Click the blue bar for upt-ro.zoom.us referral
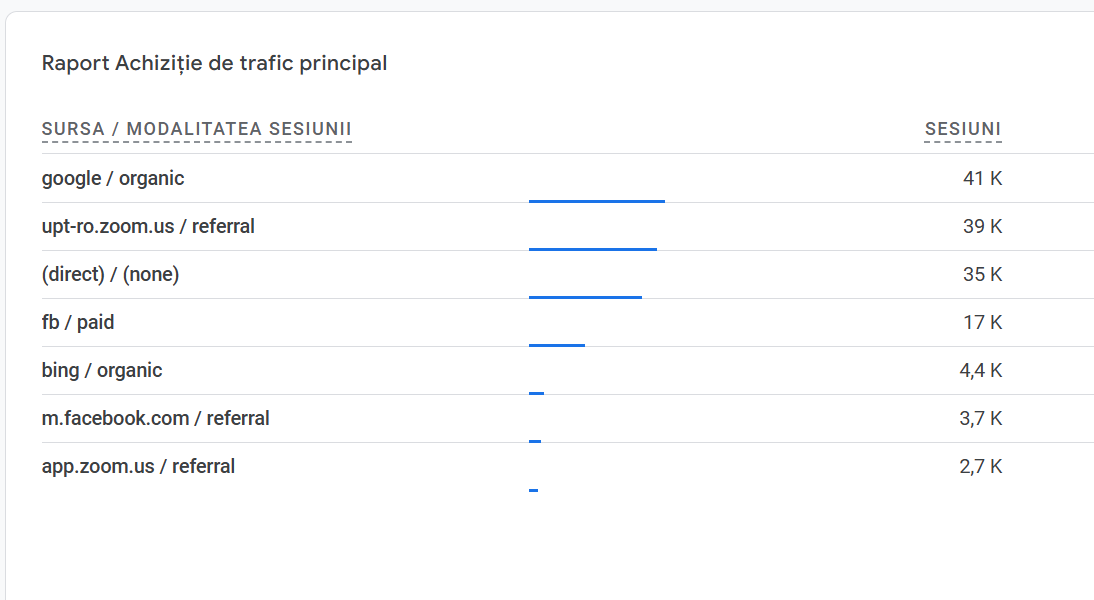The height and width of the screenshot is (600, 1094). point(592,249)
